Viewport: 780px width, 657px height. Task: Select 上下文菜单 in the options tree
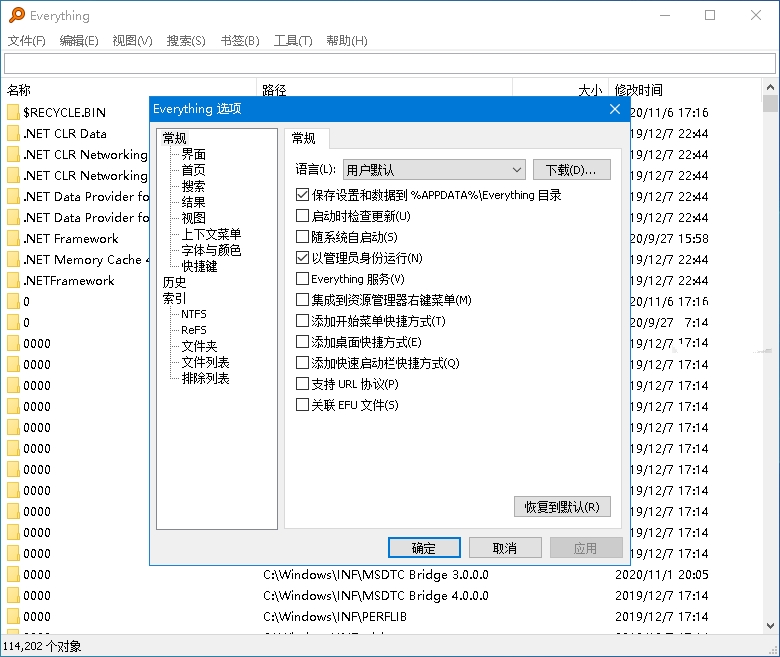211,234
